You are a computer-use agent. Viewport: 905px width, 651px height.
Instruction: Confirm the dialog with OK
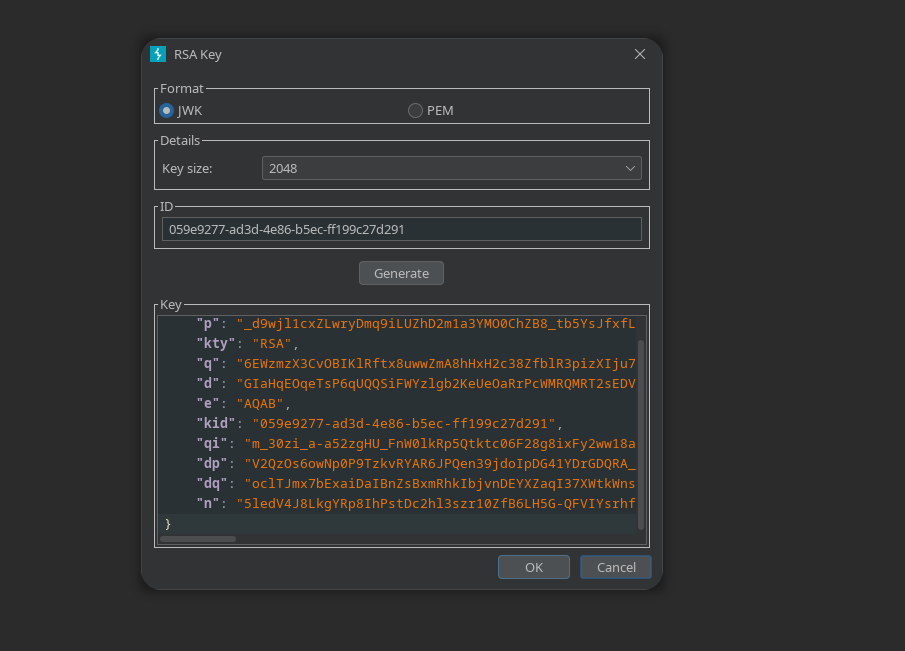pyautogui.click(x=534, y=567)
